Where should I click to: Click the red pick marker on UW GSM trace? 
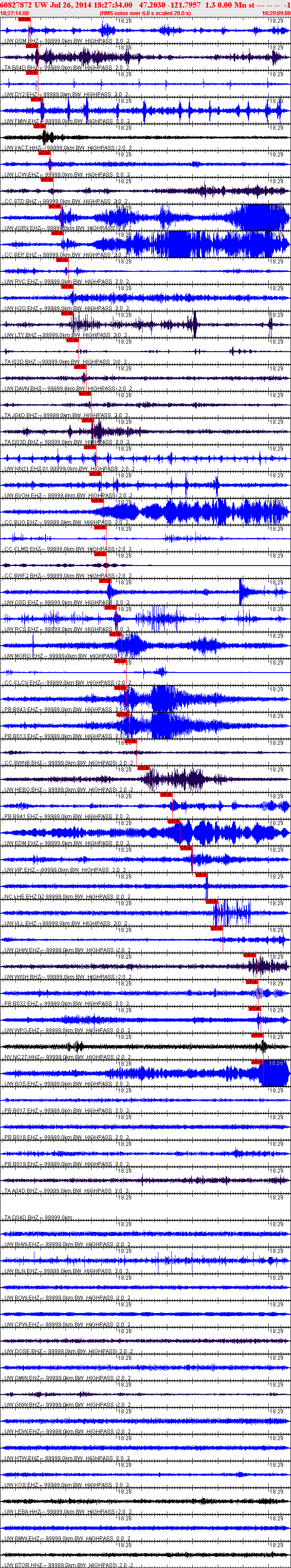pyautogui.click(x=25, y=19)
